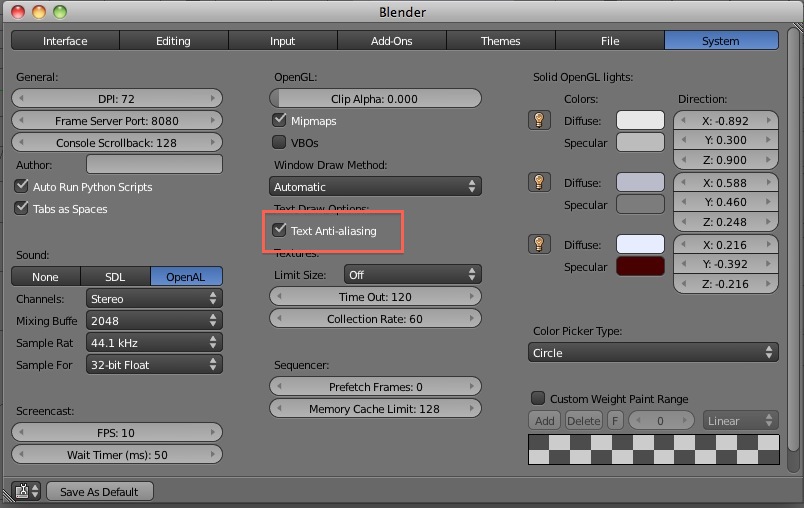Click the Delete color stop button
Image resolution: width=804 pixels, height=508 pixels.
point(584,421)
